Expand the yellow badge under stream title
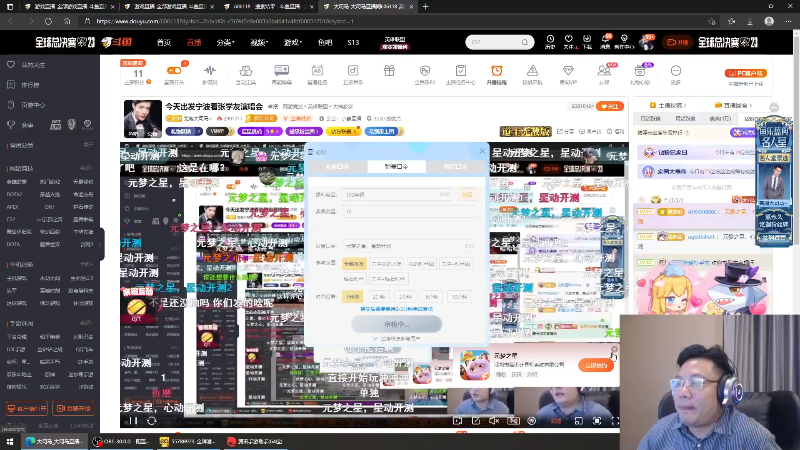 [x=342, y=132]
